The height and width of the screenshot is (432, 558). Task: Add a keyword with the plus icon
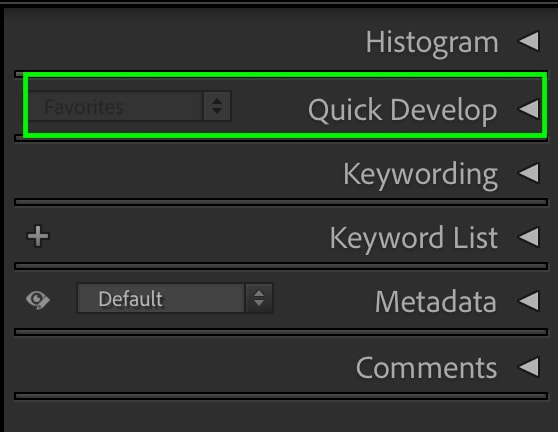tap(38, 236)
